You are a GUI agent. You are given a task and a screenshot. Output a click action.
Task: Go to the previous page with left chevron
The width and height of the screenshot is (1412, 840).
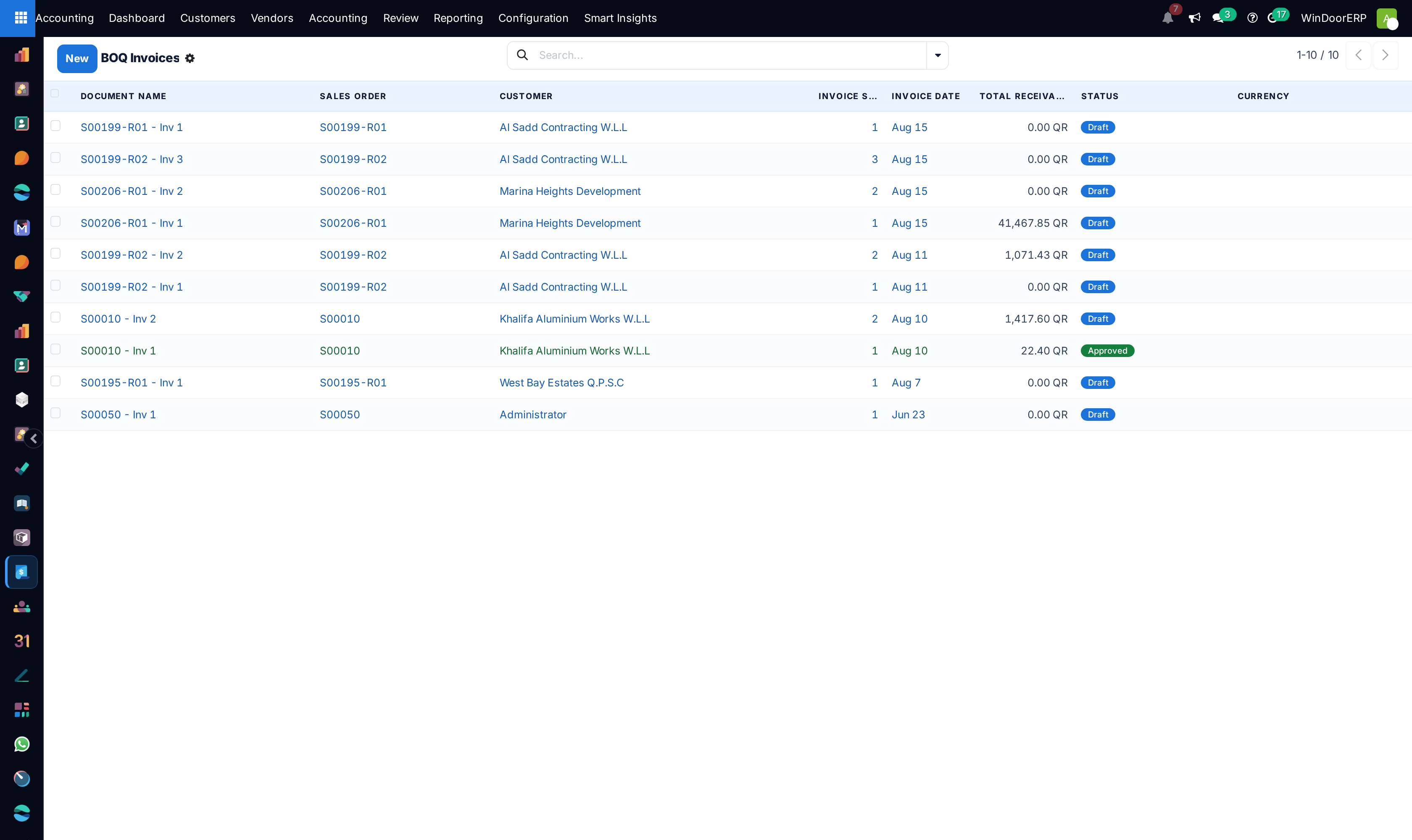click(1358, 55)
